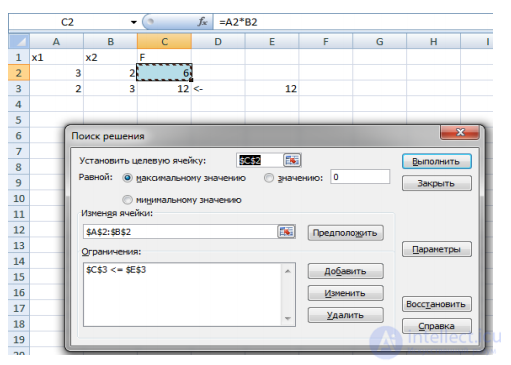Select row 15 header
Image resolution: width=511 pixels, height=365 pixels.
pyautogui.click(x=19, y=277)
